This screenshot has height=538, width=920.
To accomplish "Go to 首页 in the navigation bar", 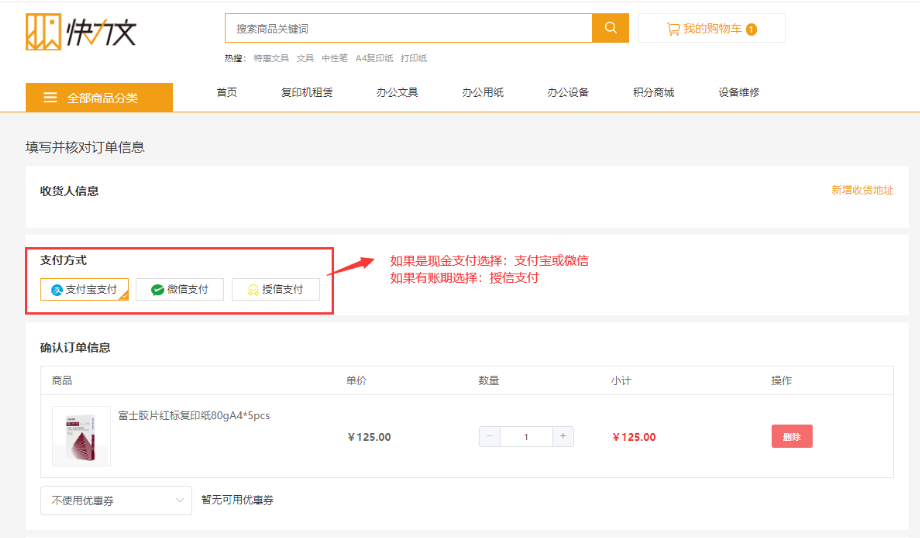I will (x=227, y=93).
